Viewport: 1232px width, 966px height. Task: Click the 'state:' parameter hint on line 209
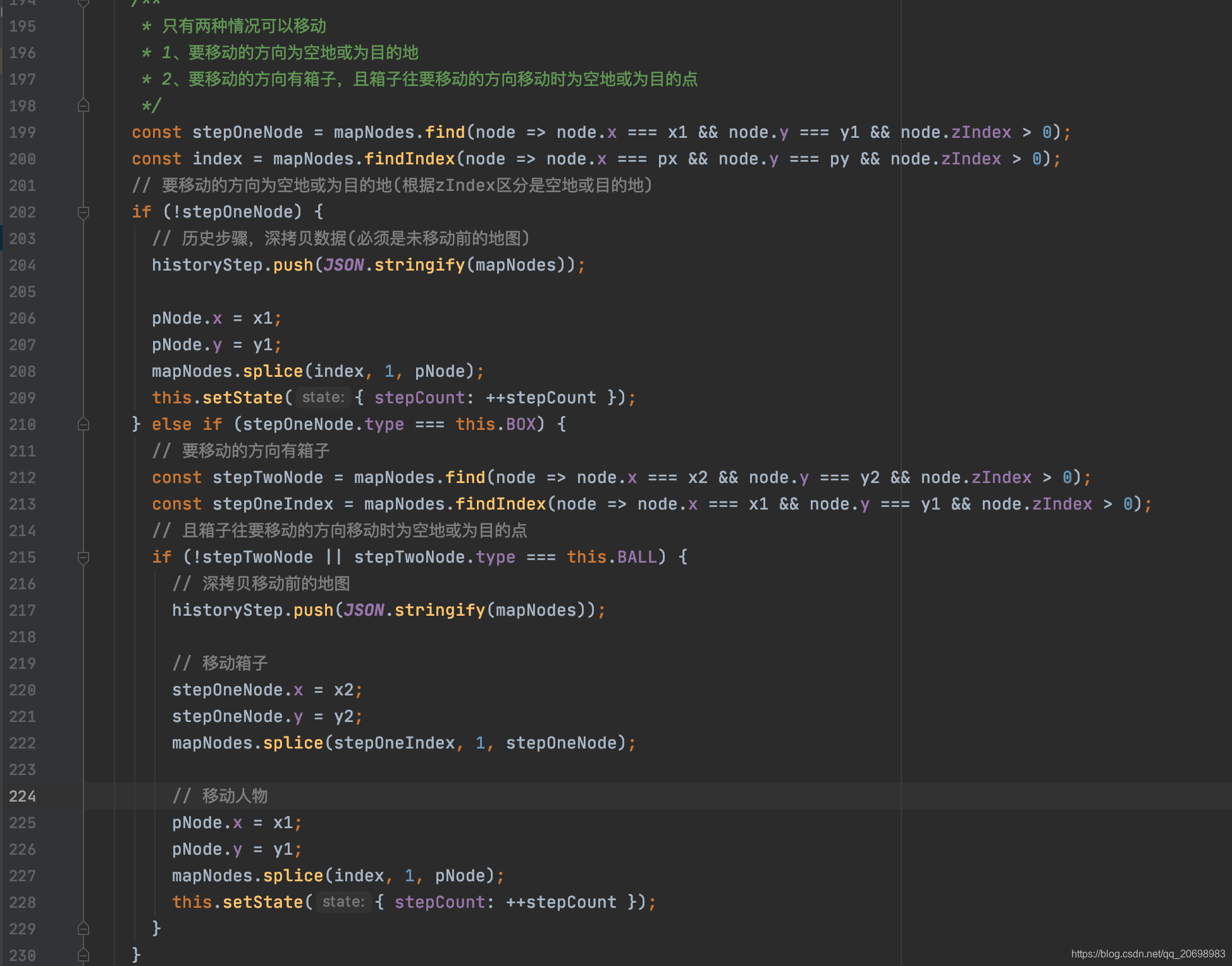click(x=323, y=397)
